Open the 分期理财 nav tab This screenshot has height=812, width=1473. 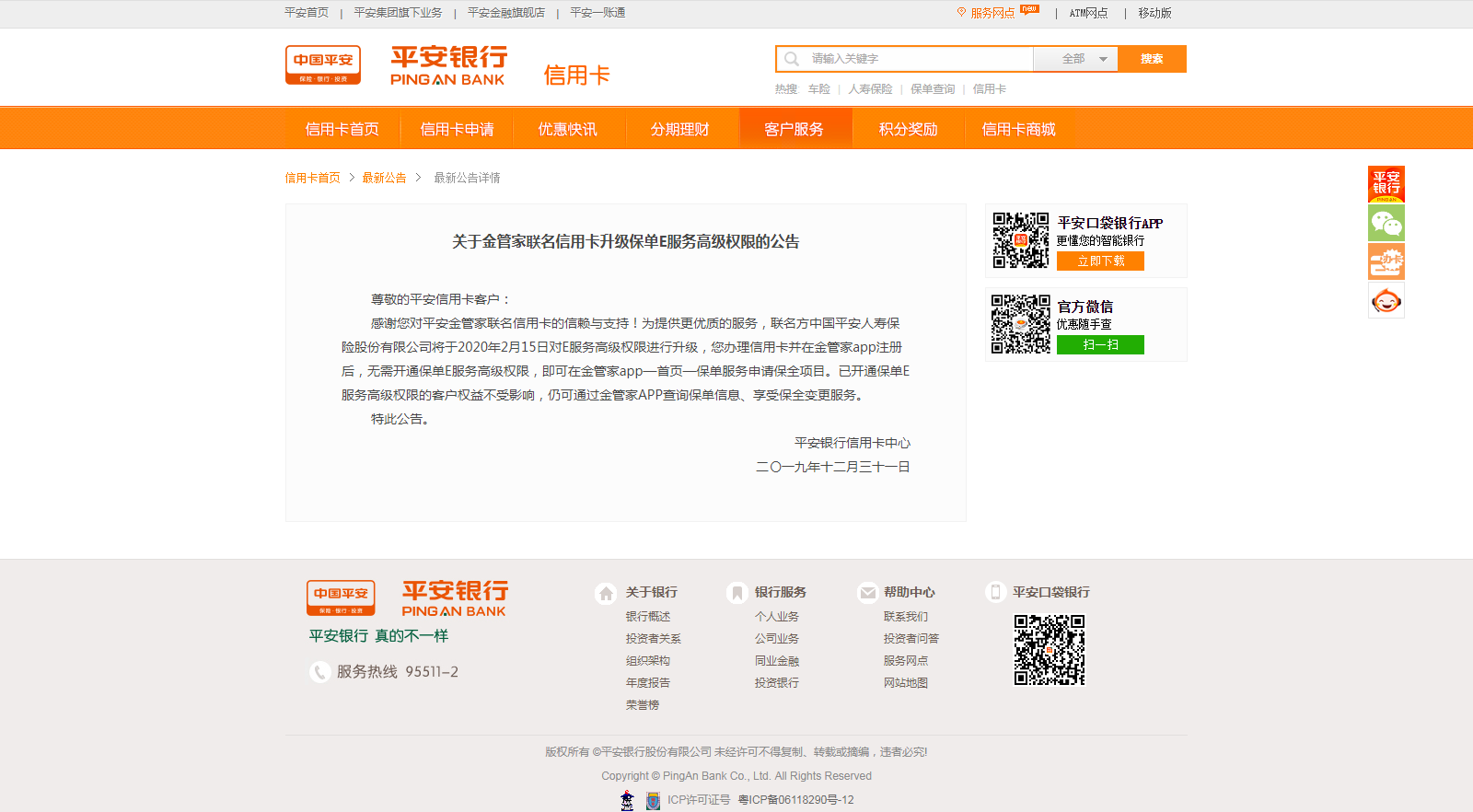680,129
